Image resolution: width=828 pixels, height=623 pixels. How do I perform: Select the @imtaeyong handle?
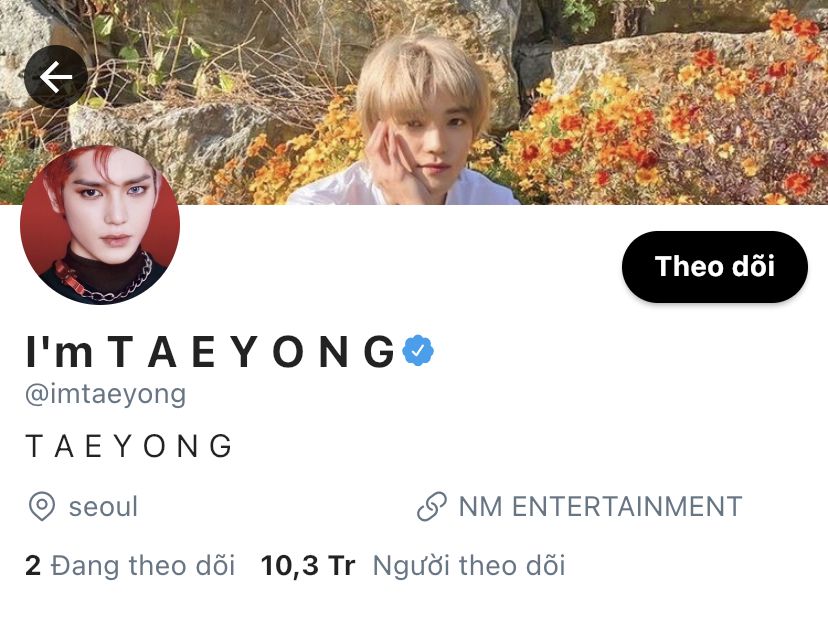(106, 394)
